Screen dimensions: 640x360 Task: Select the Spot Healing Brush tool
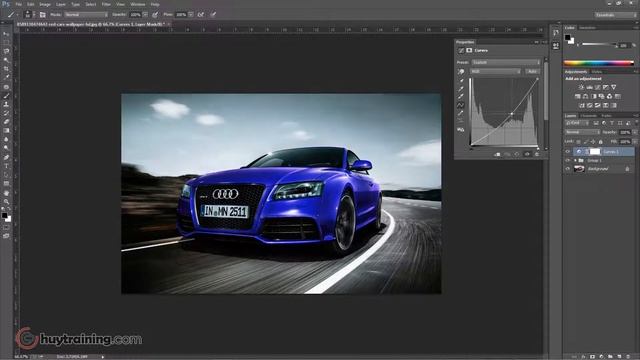pos(6,87)
